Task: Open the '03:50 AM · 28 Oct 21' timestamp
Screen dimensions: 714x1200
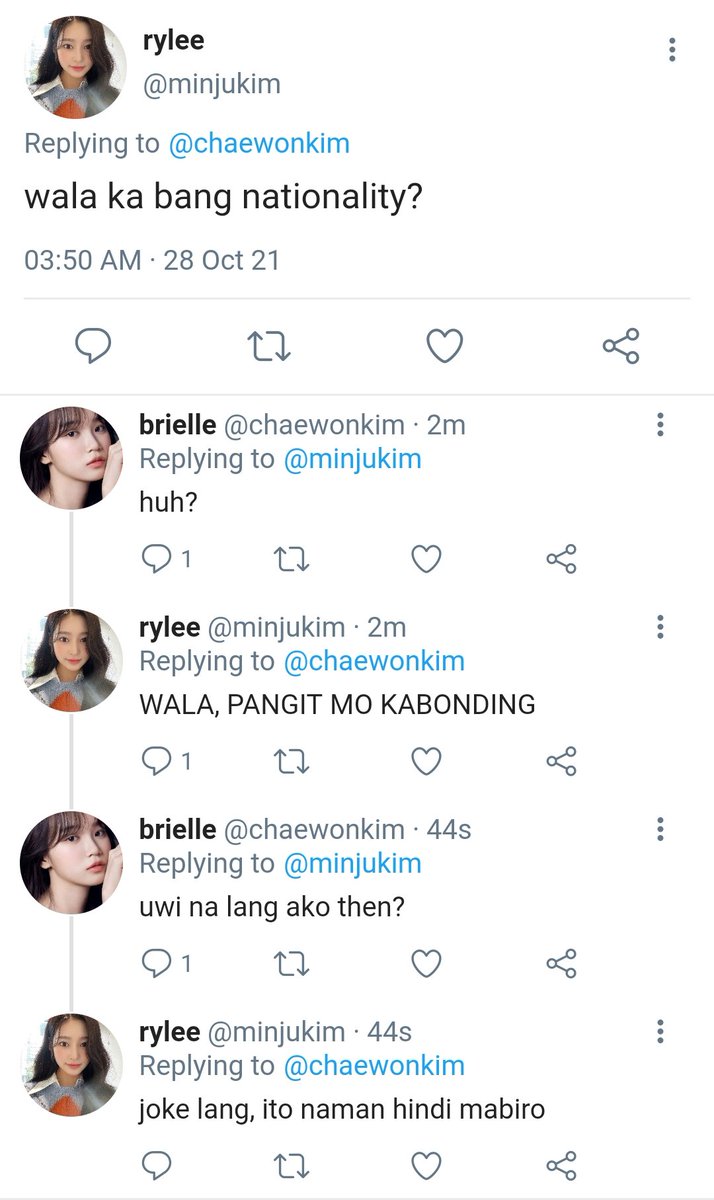Action: tap(151, 260)
